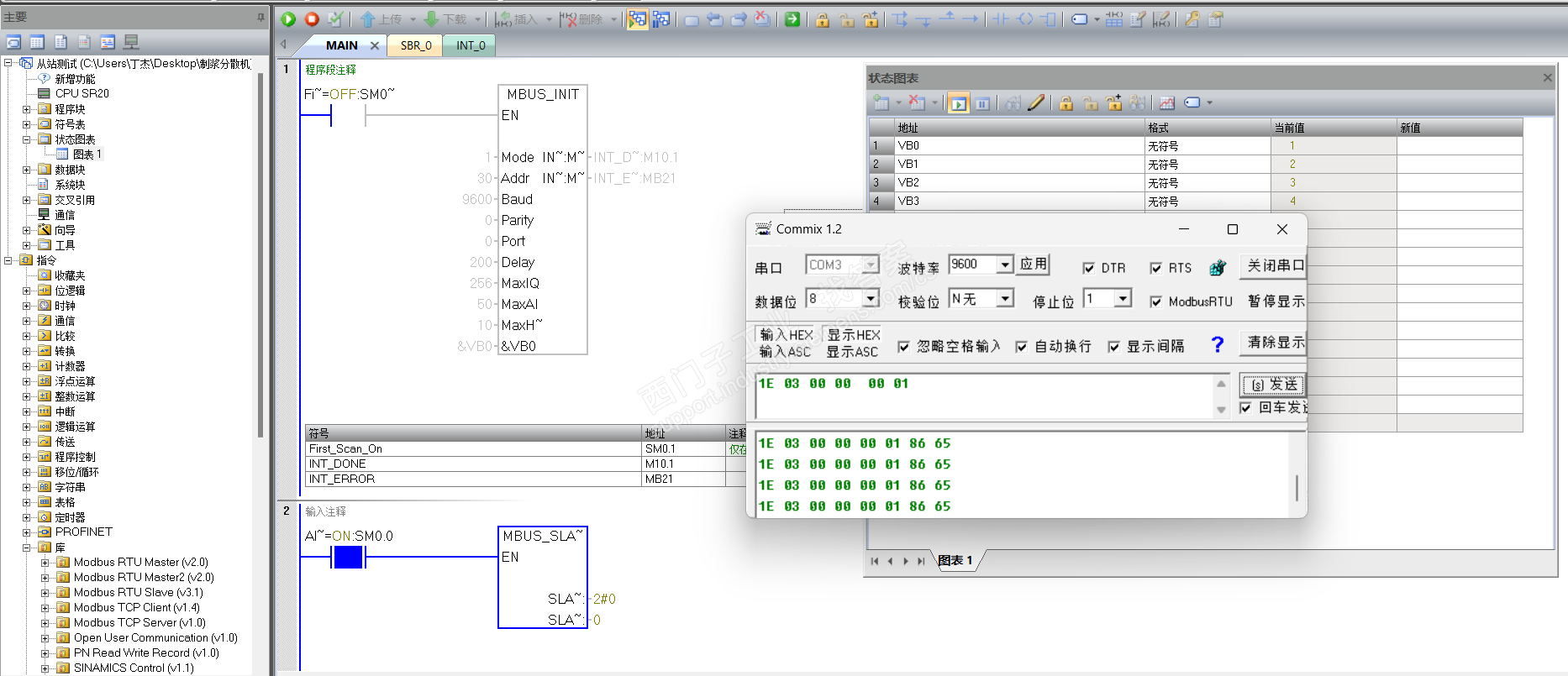
Task: Click the program status monitoring toolbar icon
Action: tap(637, 19)
